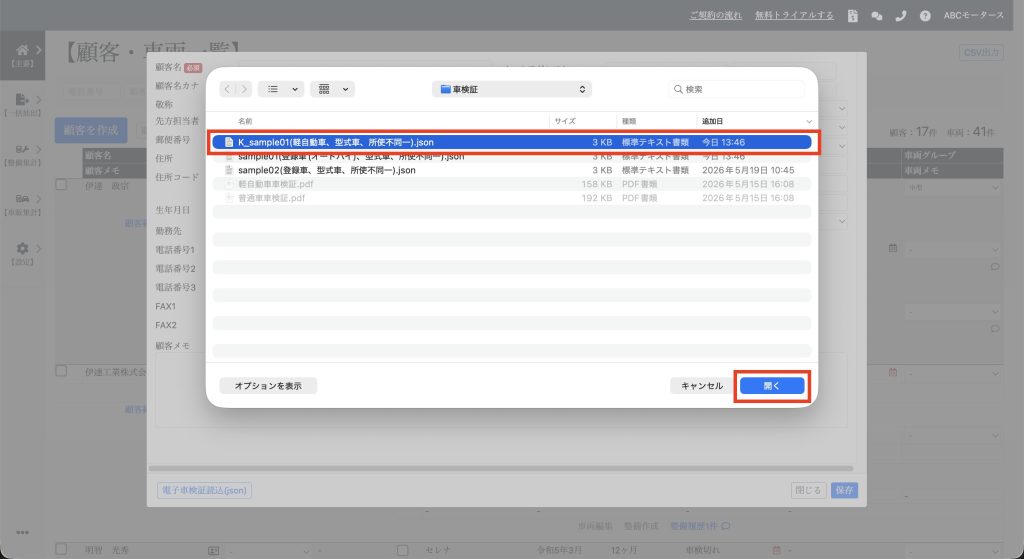Image resolution: width=1024 pixels, height=559 pixels.
Task: Select K_sample01(軽自動車、型式車、所使不同一).json file
Action: tap(512, 142)
